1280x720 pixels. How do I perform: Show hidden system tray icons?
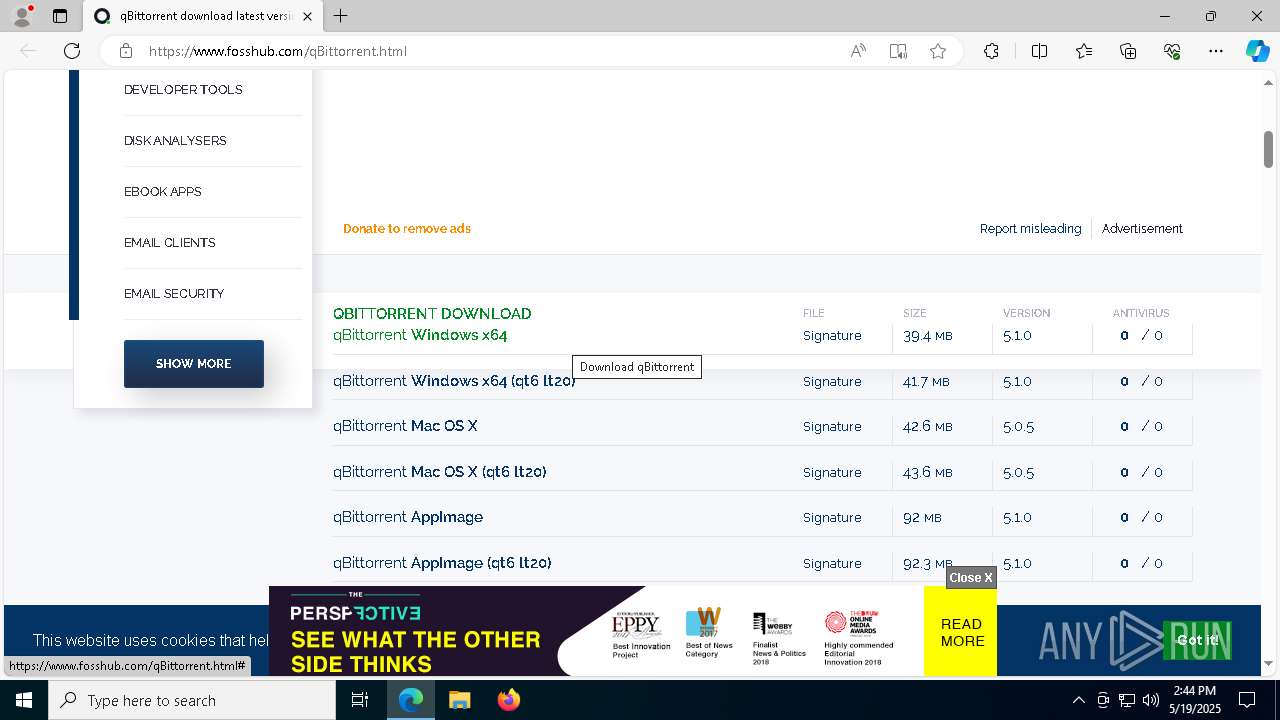[x=1078, y=700]
